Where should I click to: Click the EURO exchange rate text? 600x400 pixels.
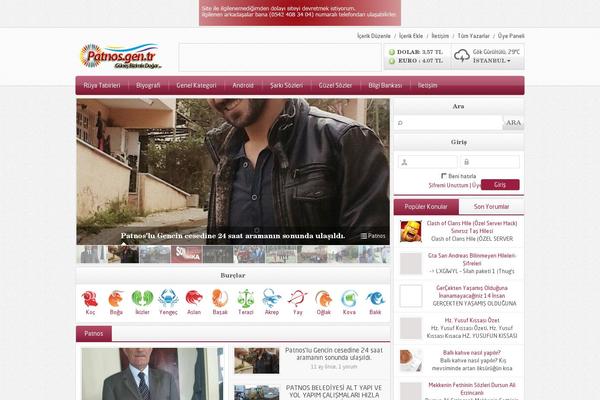click(421, 60)
